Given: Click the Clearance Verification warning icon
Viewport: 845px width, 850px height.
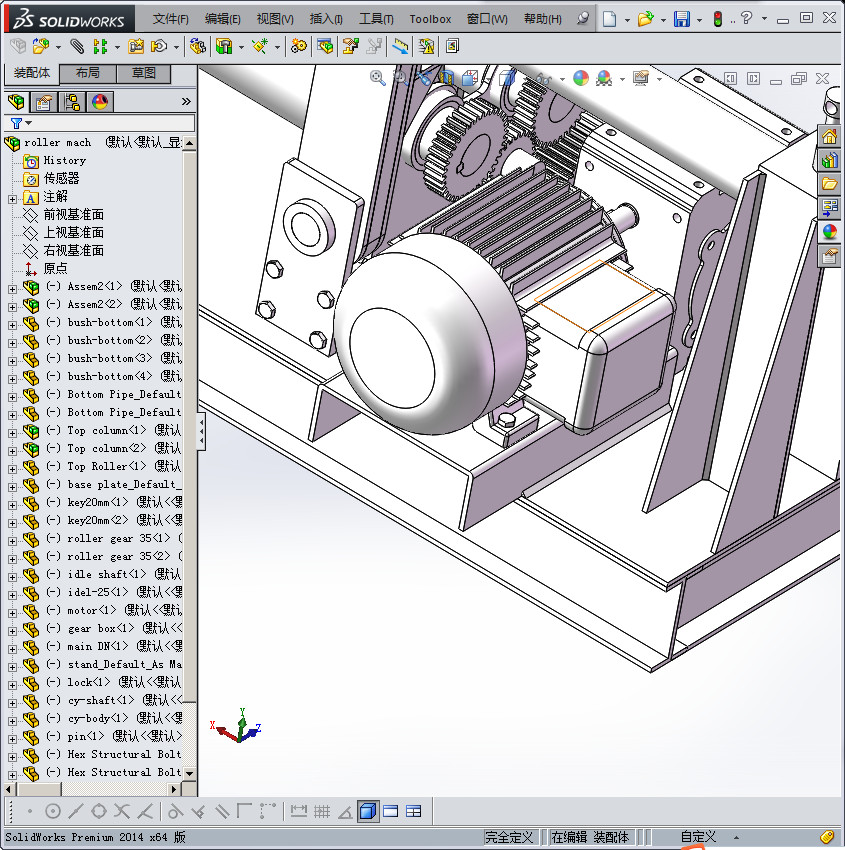Looking at the screenshot, I should click(426, 47).
